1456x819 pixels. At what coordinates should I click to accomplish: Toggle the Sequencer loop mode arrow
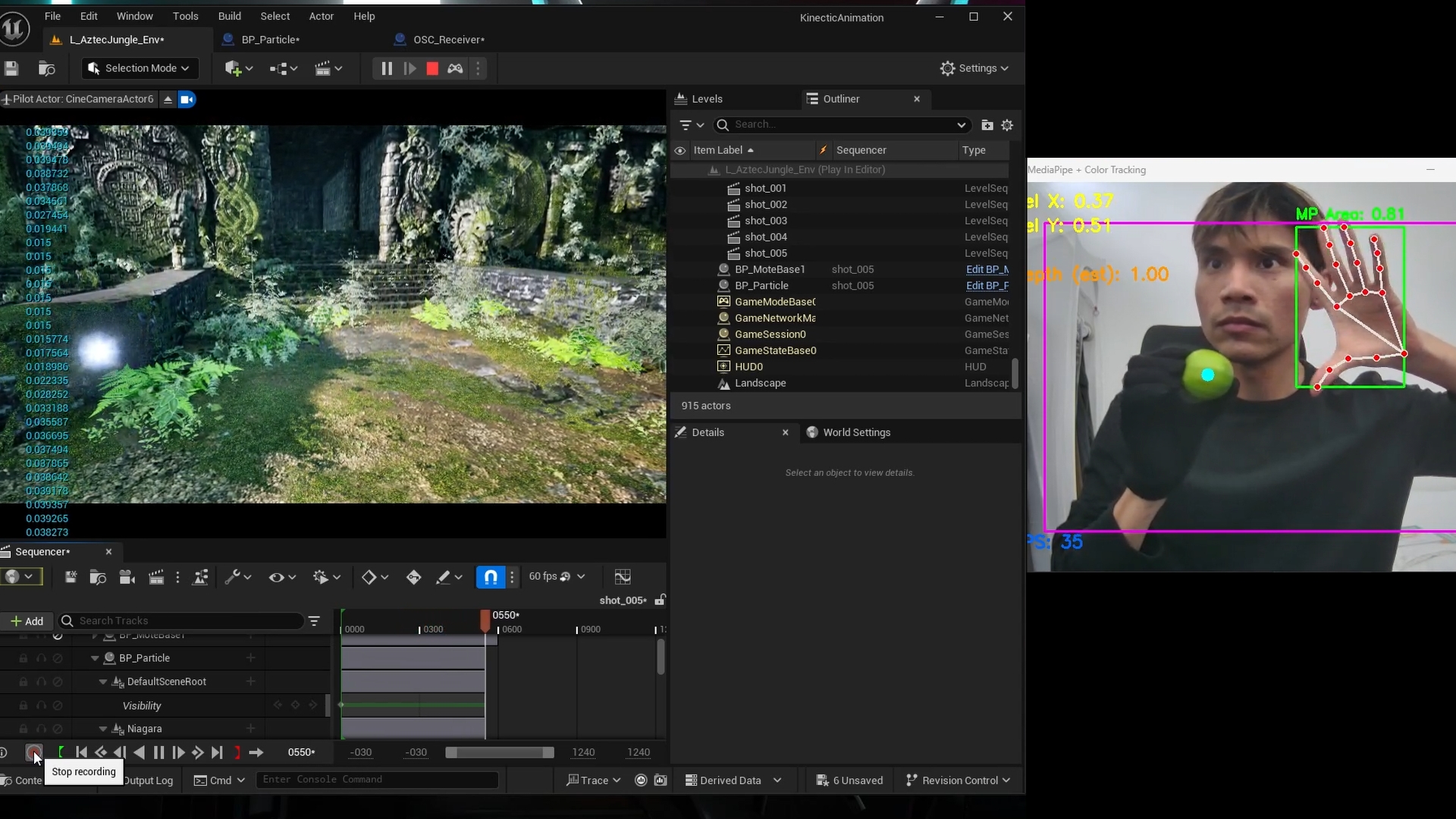click(x=256, y=752)
